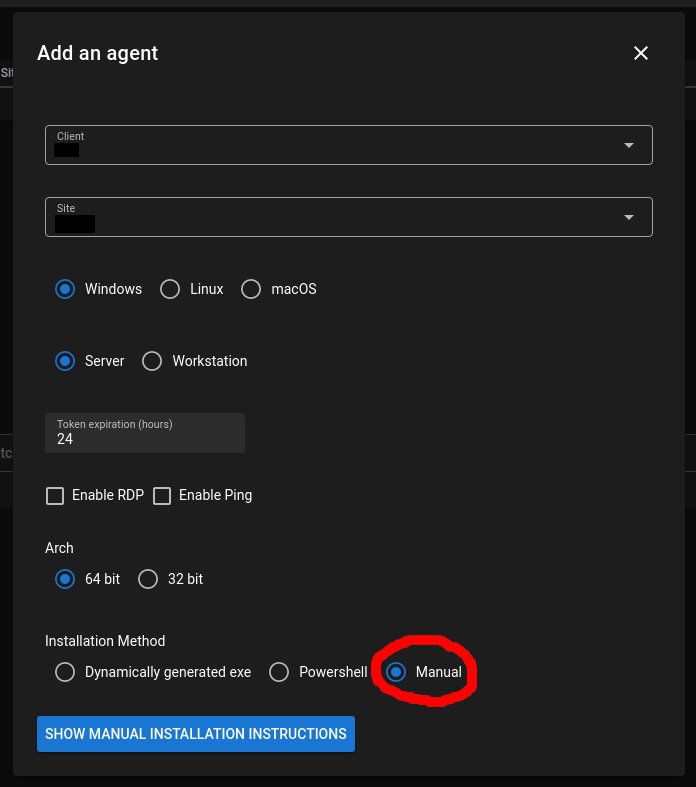Select the Manual installation method
Image resolution: width=696 pixels, height=787 pixels.
396,672
